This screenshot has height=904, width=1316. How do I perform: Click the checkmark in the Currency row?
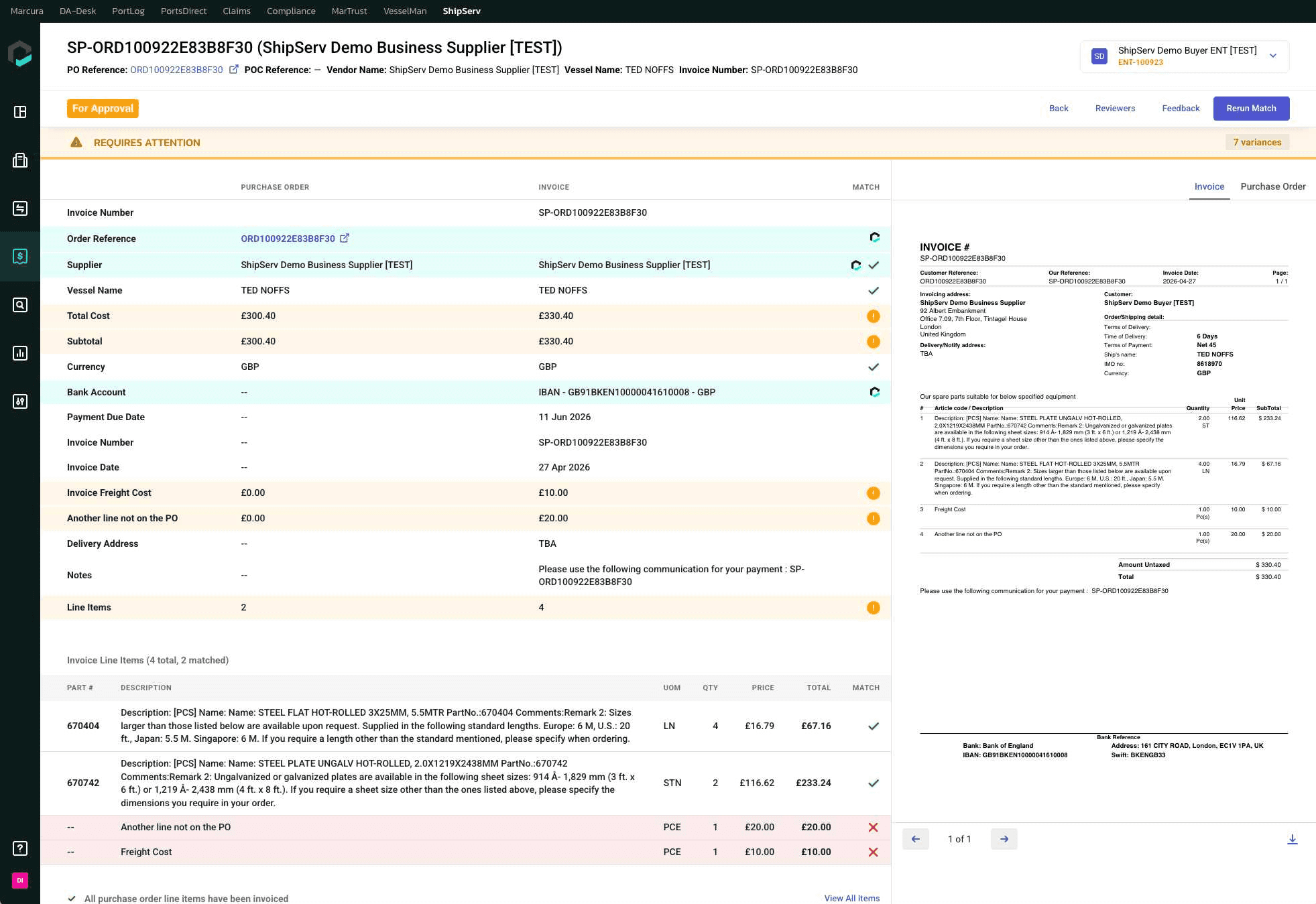click(873, 367)
